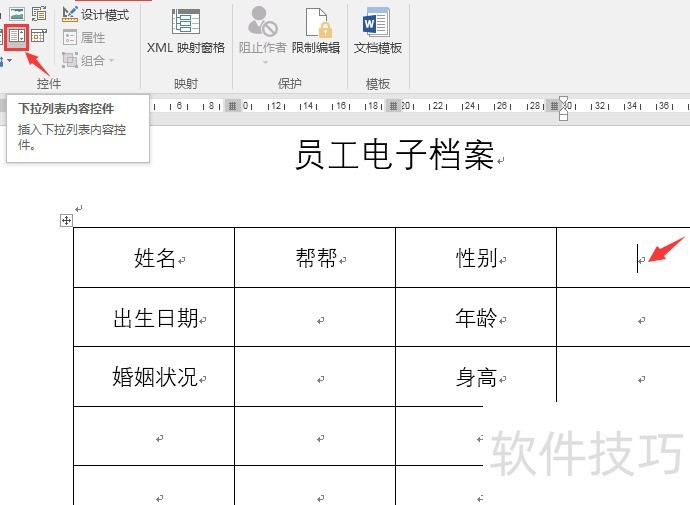Open 文档模板 (Document Template) dialog
This screenshot has height=505, width=690.
click(x=378, y=31)
